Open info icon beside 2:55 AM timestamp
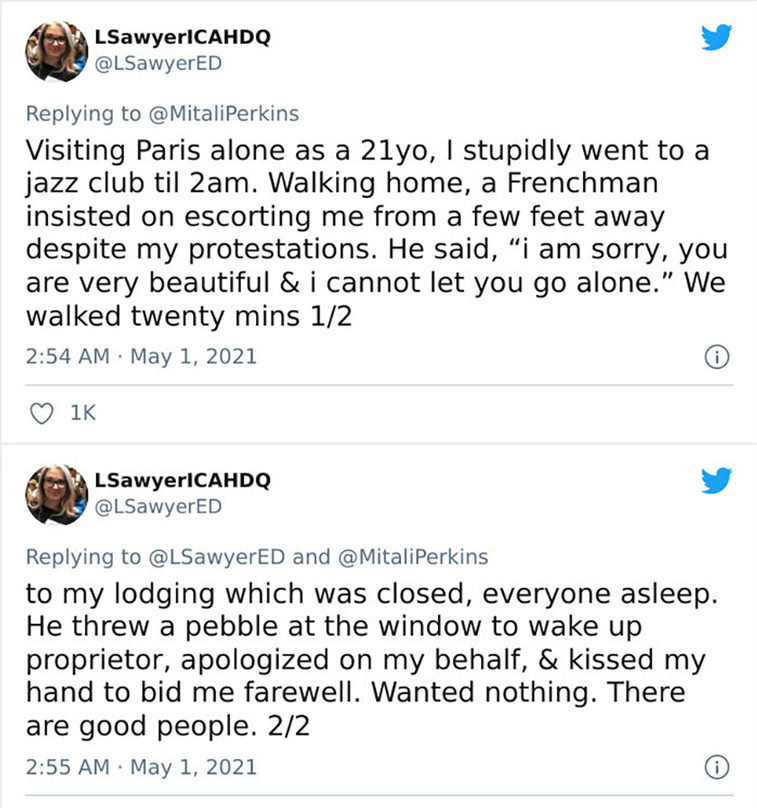 [717, 767]
